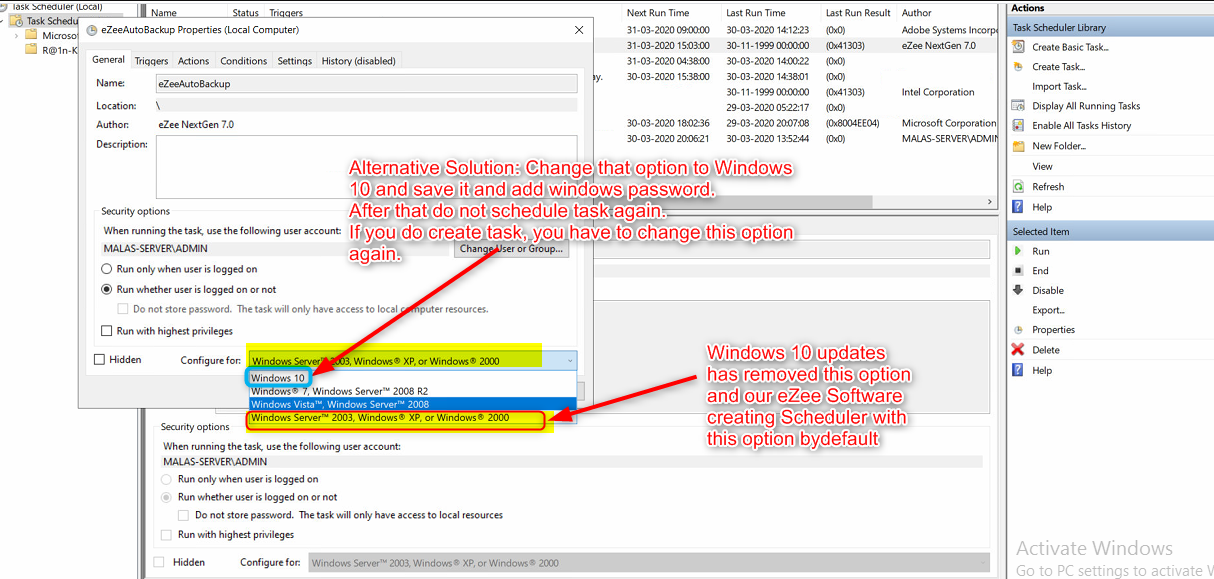The height and width of the screenshot is (579, 1214).
Task: Click the Create Basic Task icon
Action: click(1018, 47)
